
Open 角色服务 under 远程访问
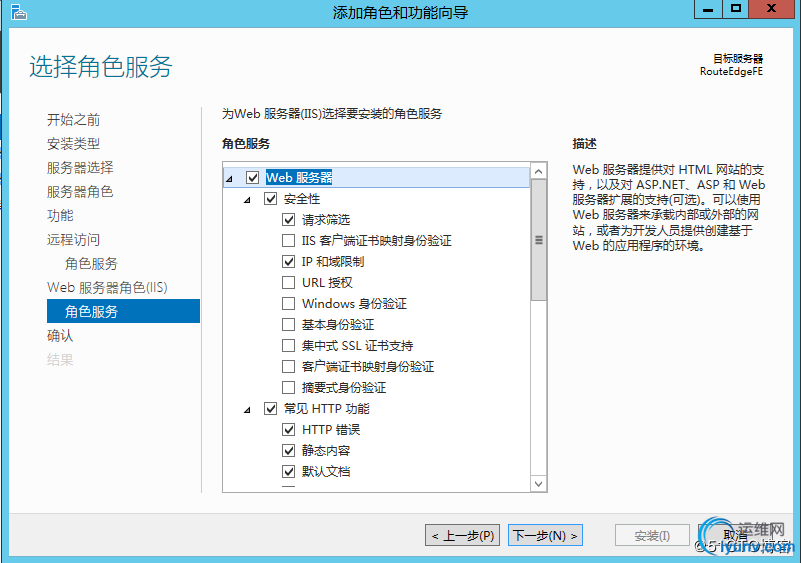pos(91,264)
